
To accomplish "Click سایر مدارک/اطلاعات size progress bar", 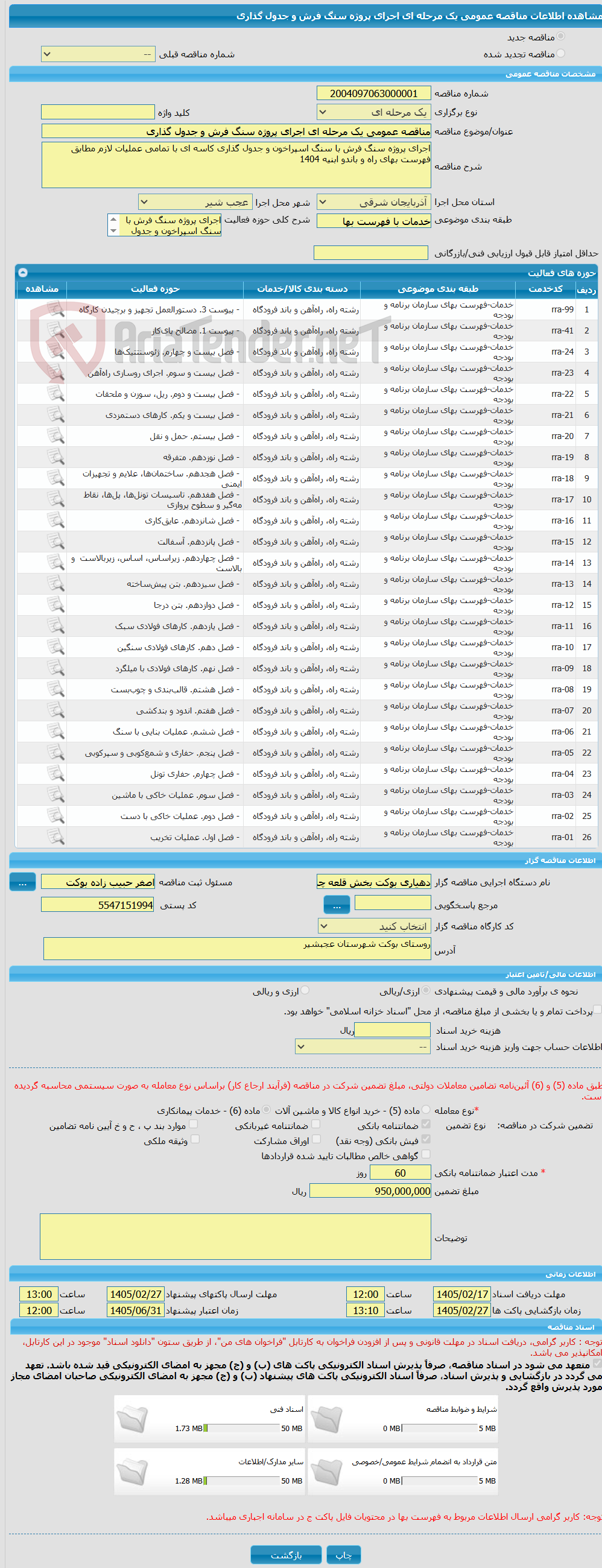I will click(x=242, y=1481).
